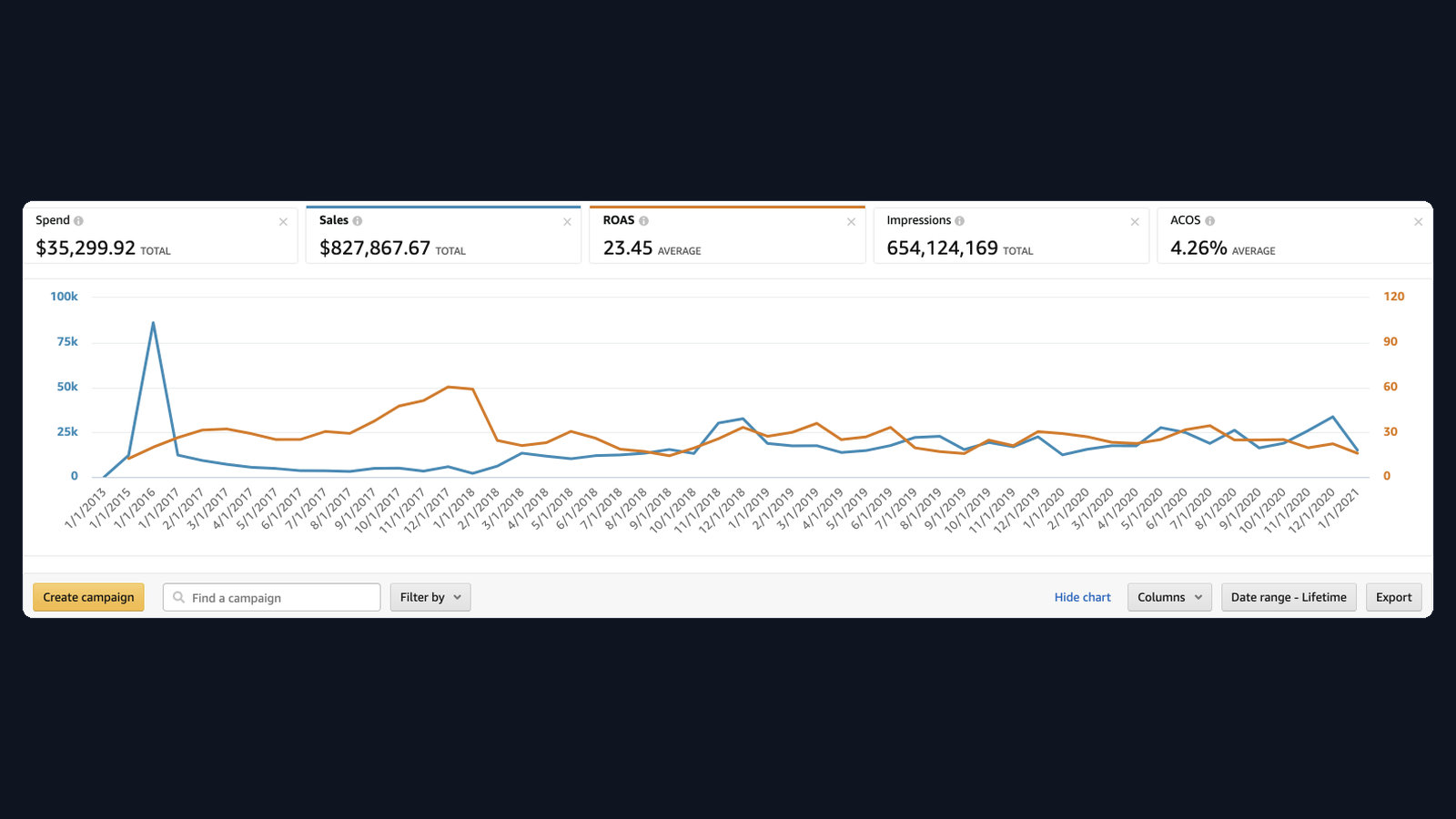Click the $827,867.67 sales total value
Screen dimensions: 1456x819
coord(374,248)
